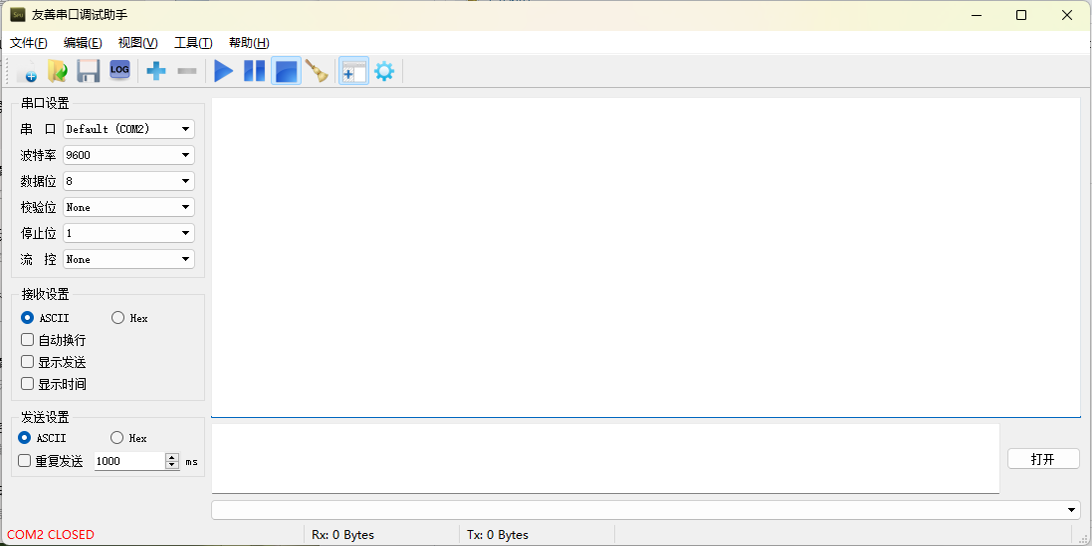Select Hex under 接收设置

point(130,318)
